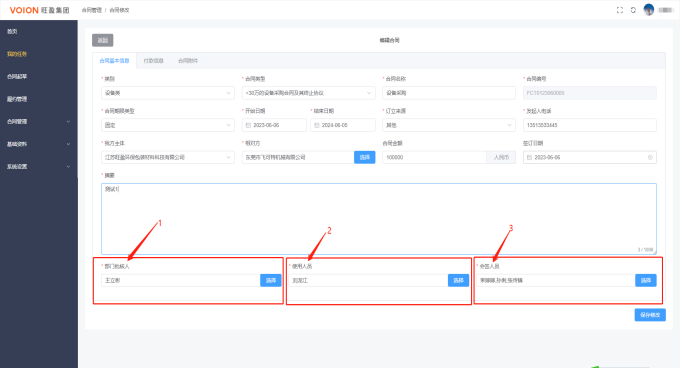Click calendar icon in 开始日期 field
Screen dimensions: 680x368
[x=248, y=125]
